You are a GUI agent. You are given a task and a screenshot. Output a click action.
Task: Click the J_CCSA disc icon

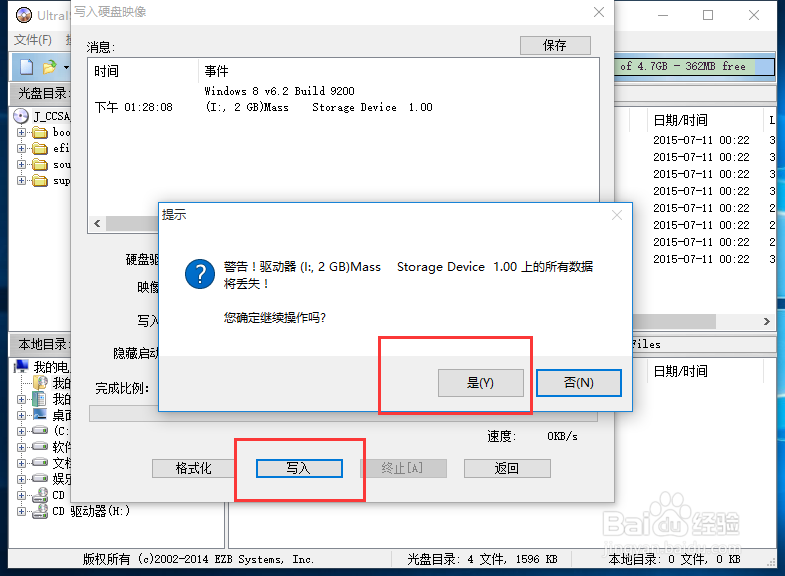tap(21, 116)
